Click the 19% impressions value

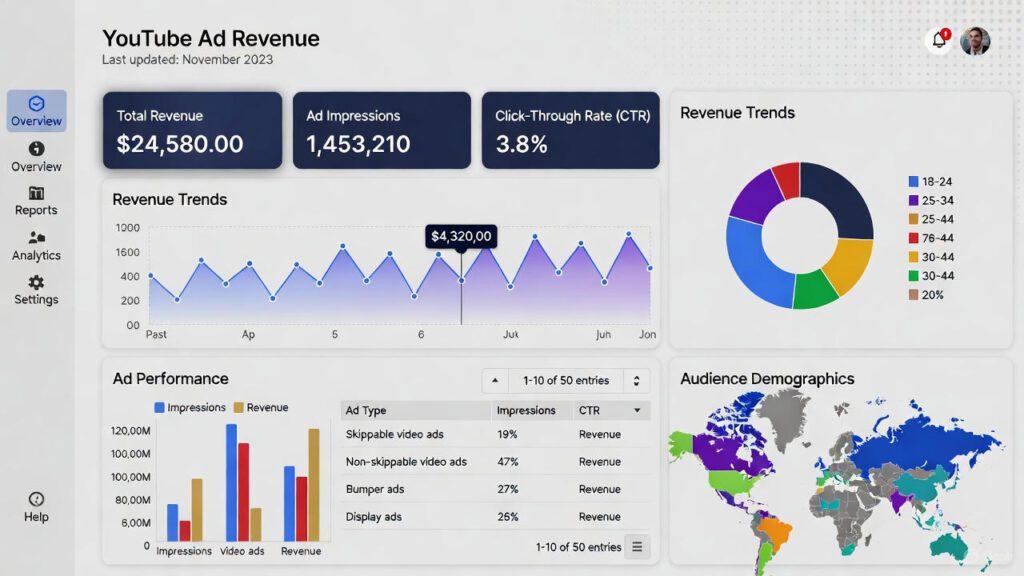point(507,434)
